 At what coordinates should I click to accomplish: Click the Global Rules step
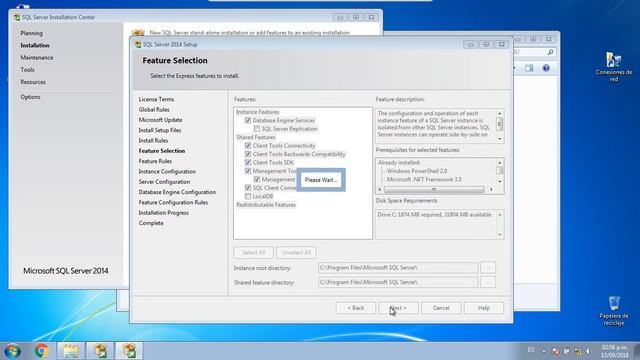(x=154, y=110)
